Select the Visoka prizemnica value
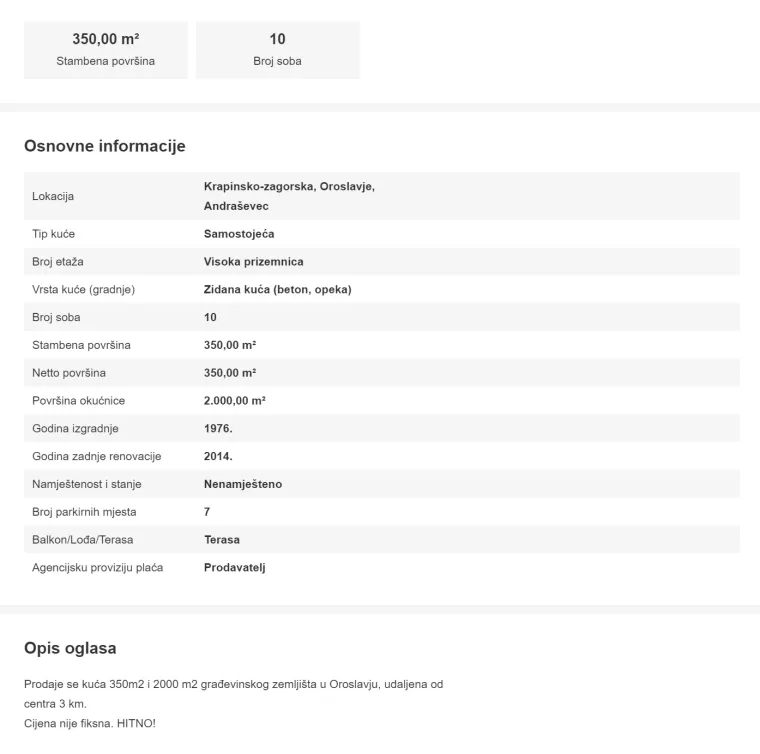Screen dimensions: 760x754 point(253,262)
